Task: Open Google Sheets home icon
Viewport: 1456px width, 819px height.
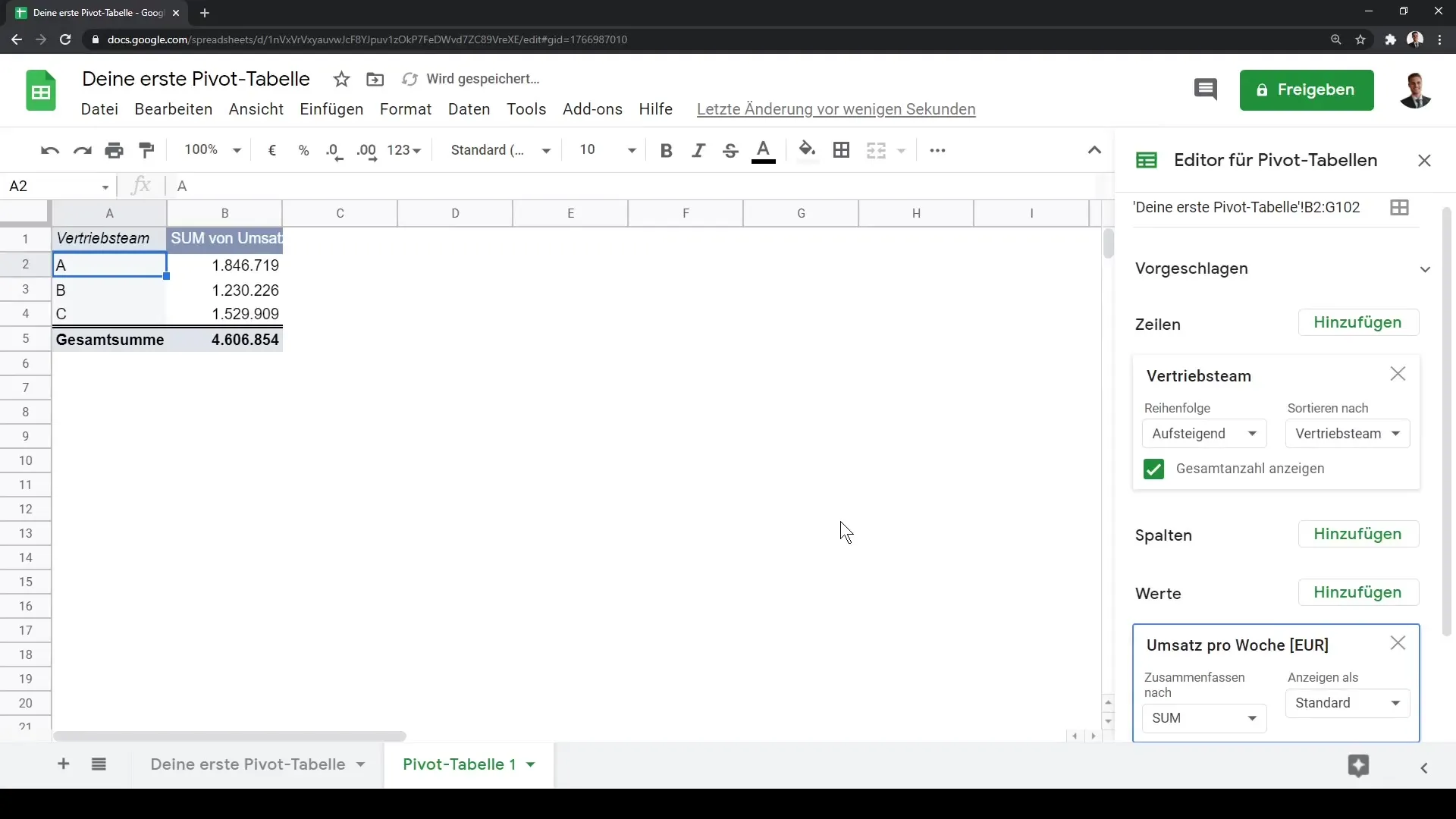Action: click(41, 91)
